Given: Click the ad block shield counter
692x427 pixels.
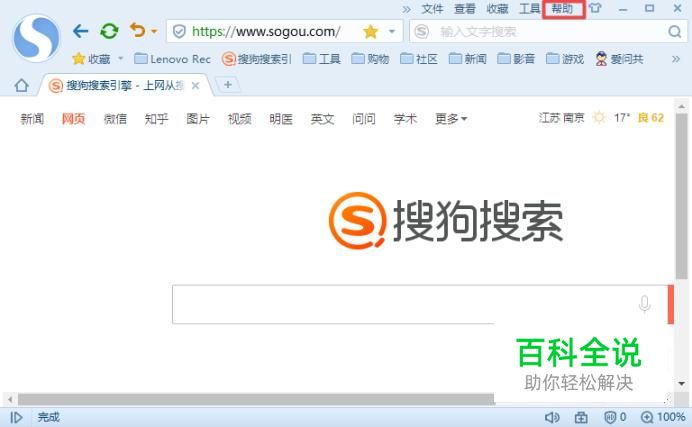Looking at the screenshot, I should coord(615,417).
